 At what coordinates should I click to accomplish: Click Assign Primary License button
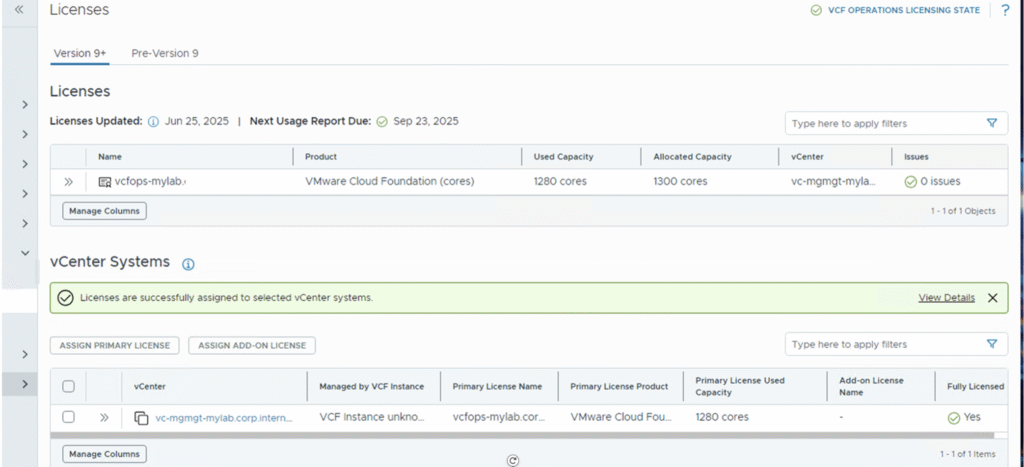[x=115, y=346]
